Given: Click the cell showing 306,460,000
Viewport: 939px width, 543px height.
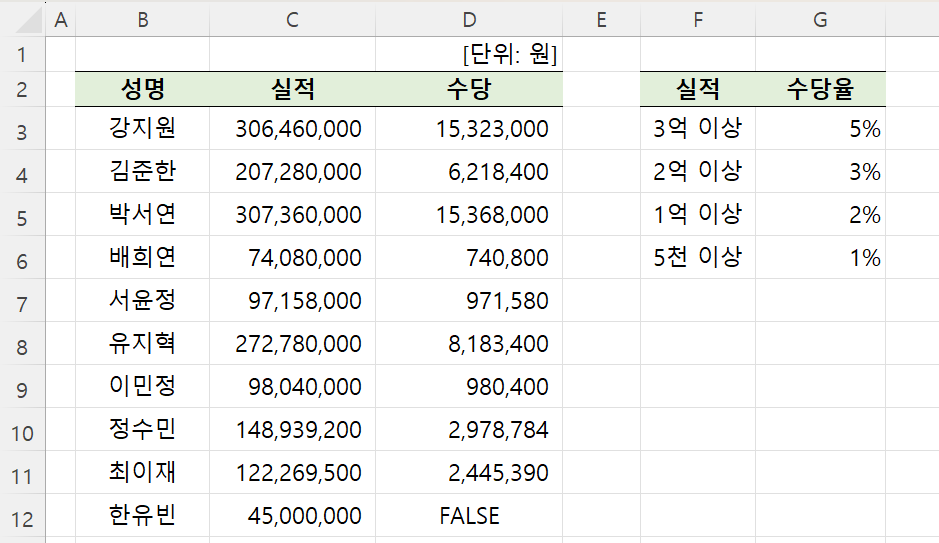Looking at the screenshot, I should coord(292,128).
